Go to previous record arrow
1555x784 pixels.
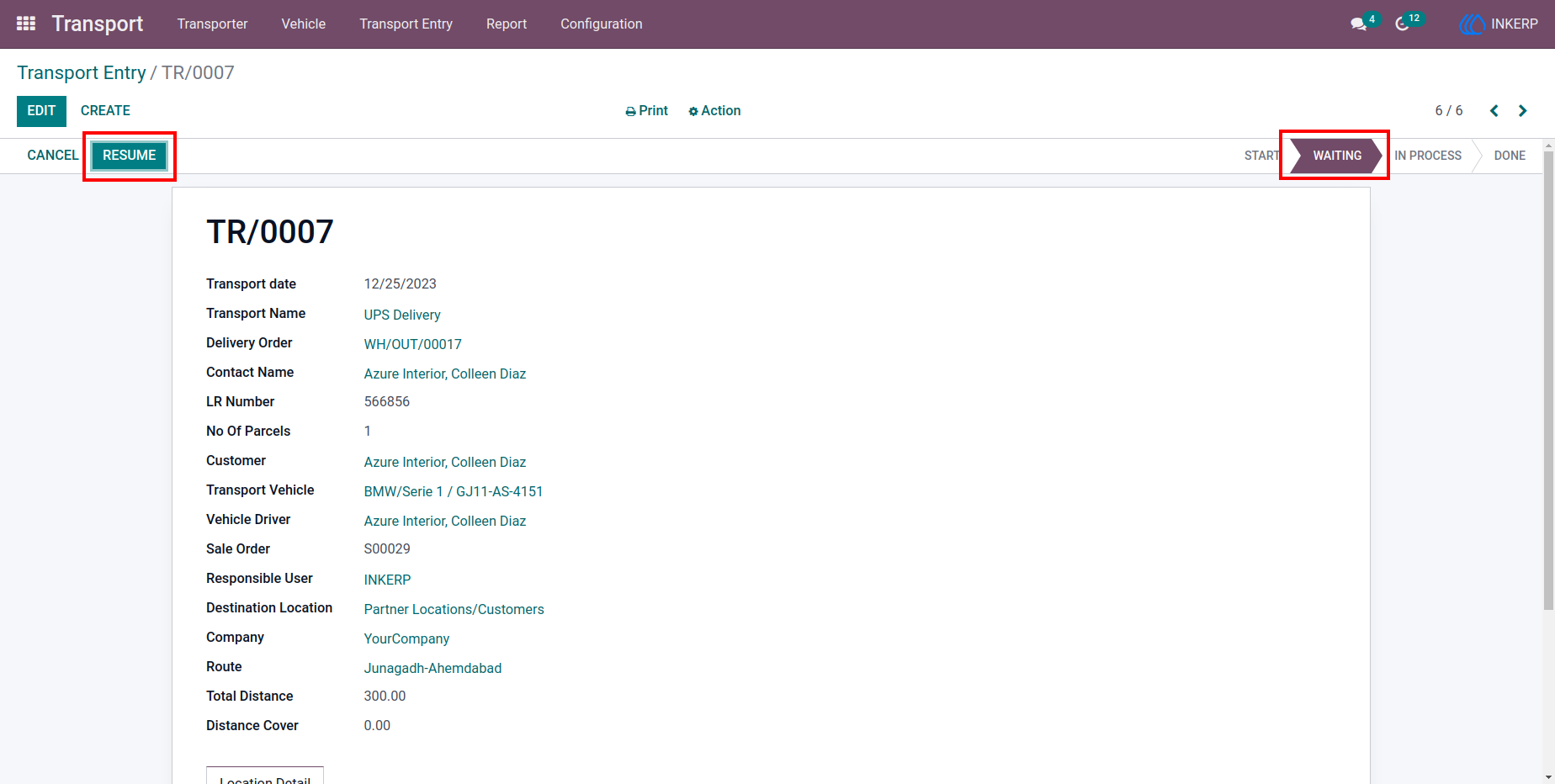1494,111
